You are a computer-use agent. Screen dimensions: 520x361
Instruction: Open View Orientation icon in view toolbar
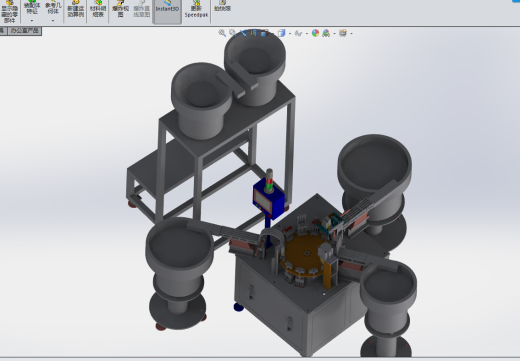(265, 33)
